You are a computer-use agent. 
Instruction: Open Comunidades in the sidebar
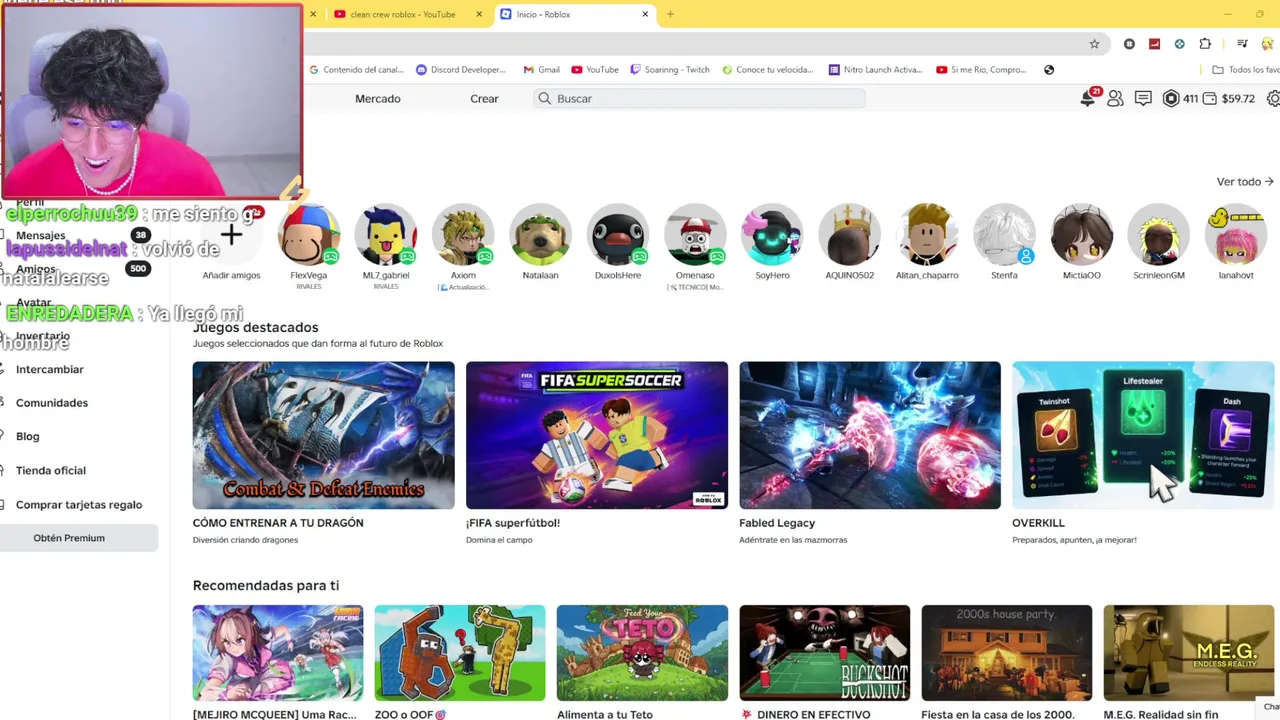click(52, 403)
